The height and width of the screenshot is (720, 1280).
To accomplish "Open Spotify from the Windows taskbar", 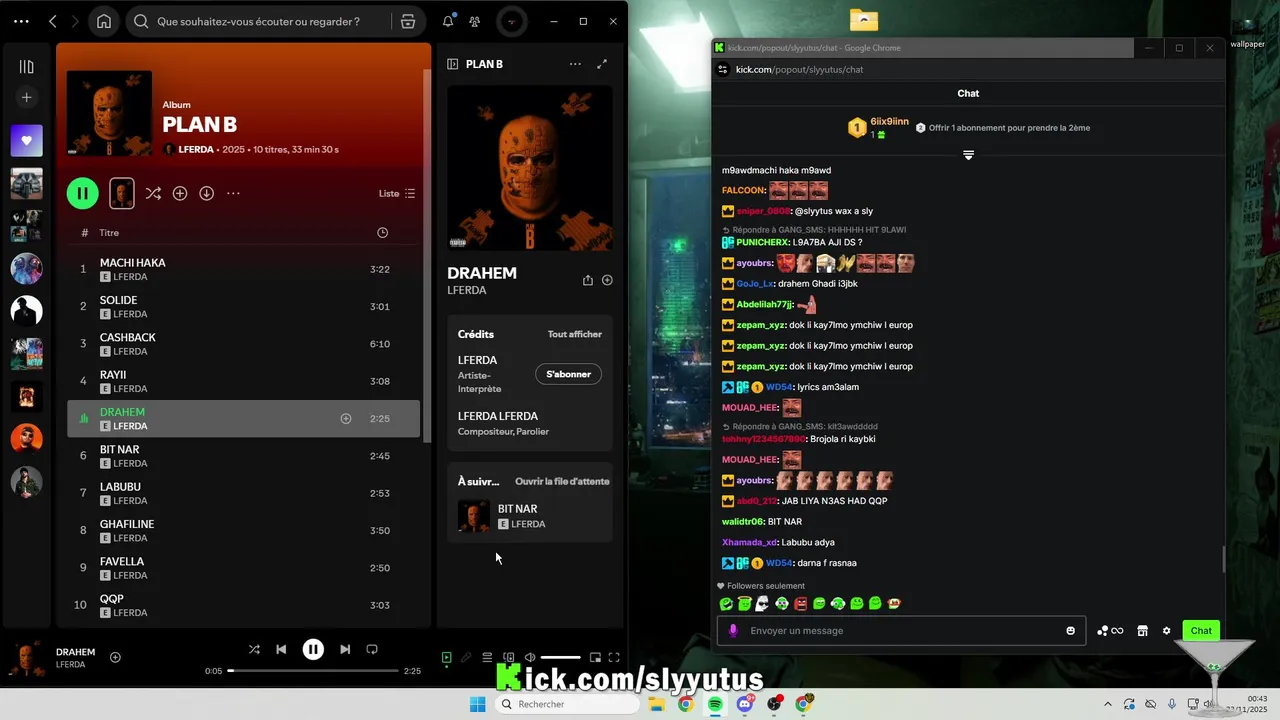I will (715, 704).
